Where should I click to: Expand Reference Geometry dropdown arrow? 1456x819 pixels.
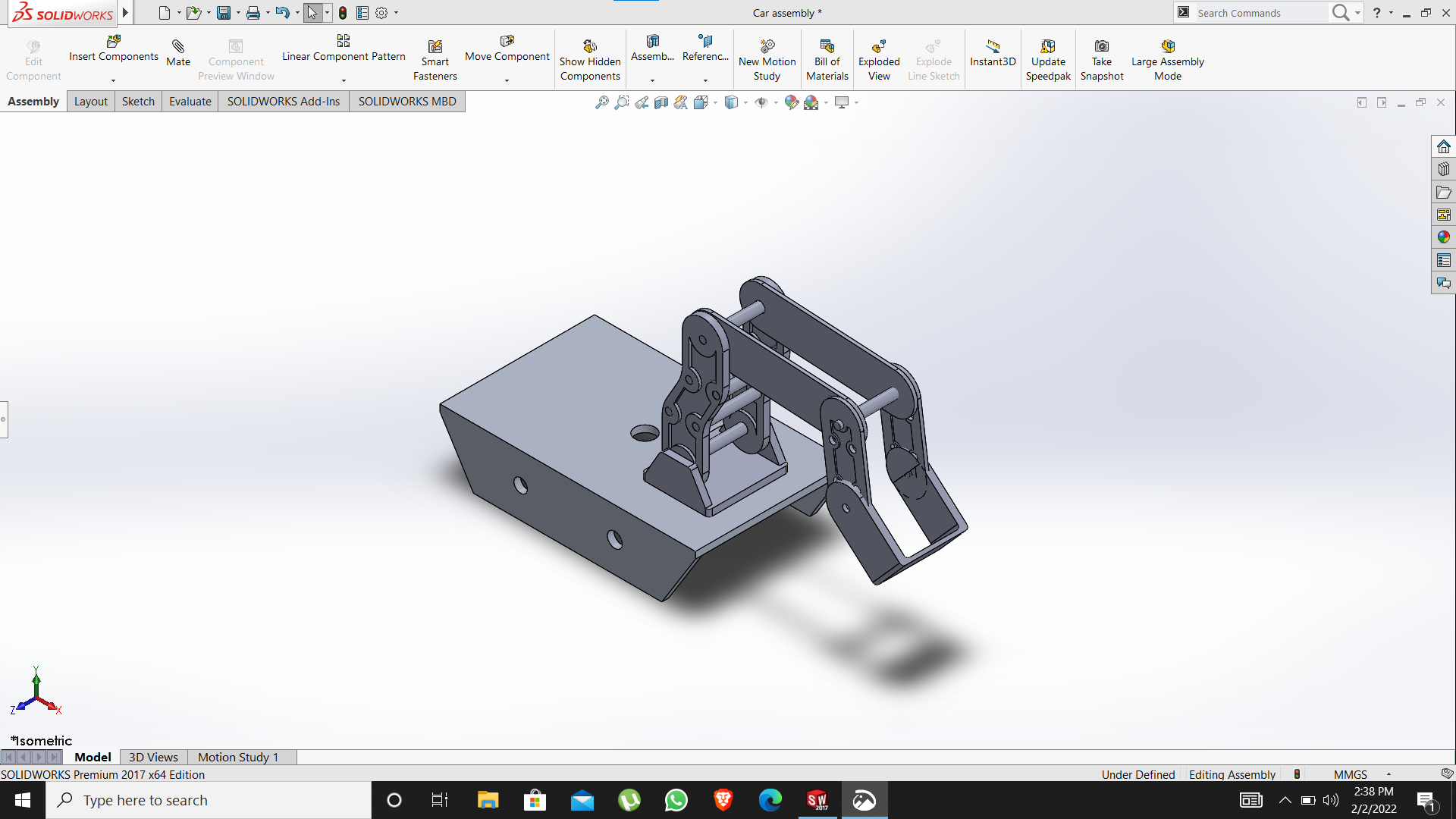pyautogui.click(x=705, y=80)
